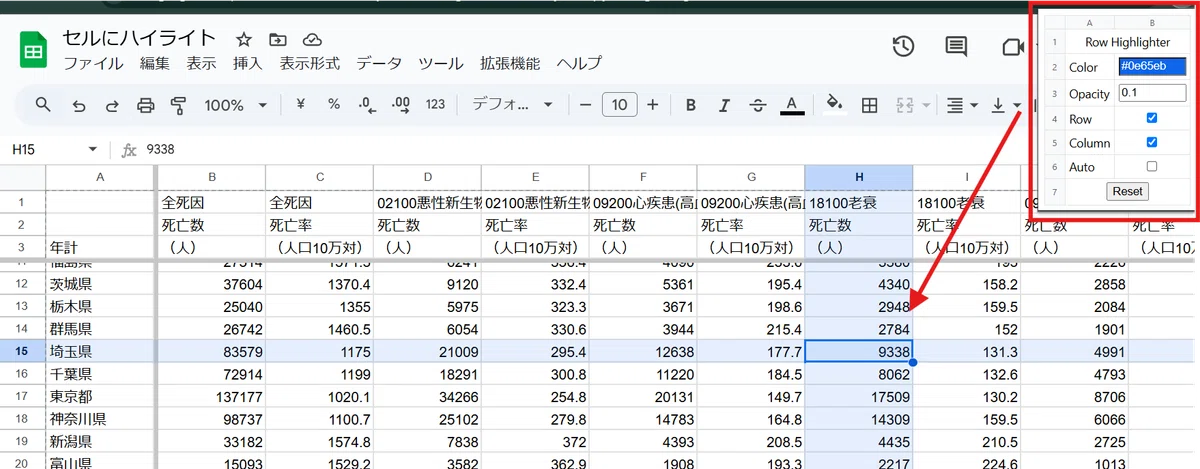Star this spreadsheet document
Viewport: 1200px width, 469px height.
pos(244,40)
